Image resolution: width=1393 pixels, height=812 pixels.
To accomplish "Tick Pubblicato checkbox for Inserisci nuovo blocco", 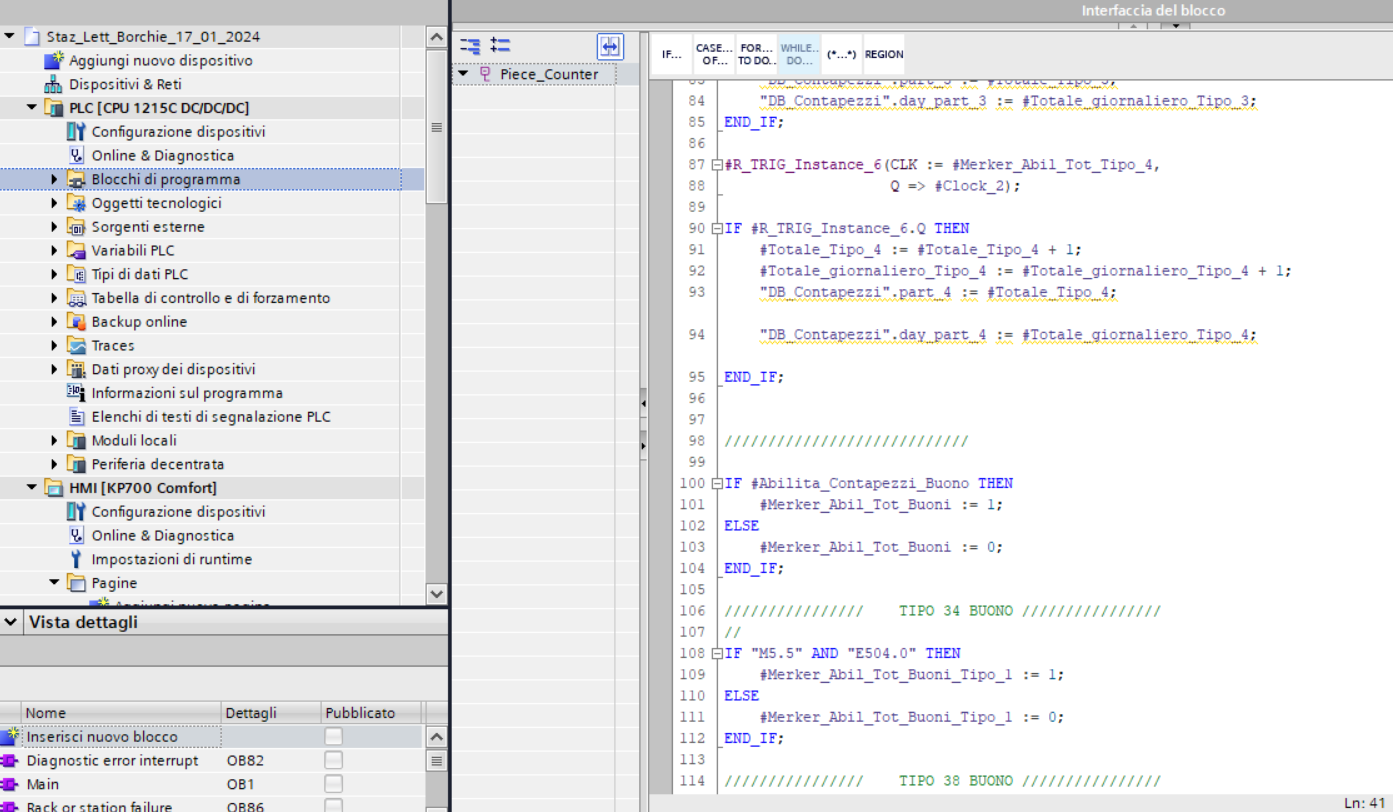I will point(333,737).
